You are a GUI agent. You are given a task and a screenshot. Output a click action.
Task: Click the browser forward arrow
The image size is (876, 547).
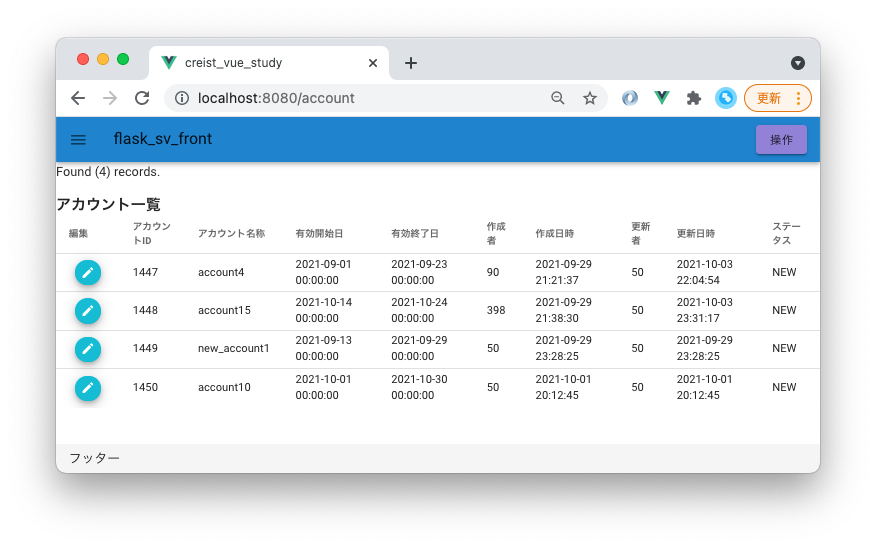click(x=110, y=98)
